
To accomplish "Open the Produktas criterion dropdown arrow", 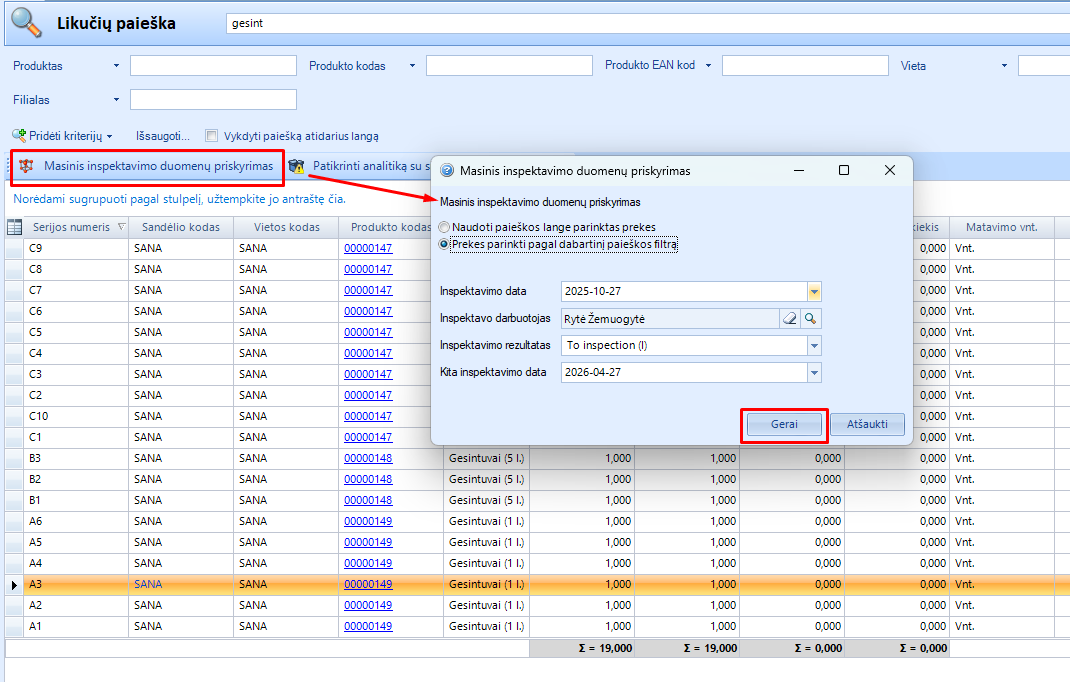I will (116, 66).
